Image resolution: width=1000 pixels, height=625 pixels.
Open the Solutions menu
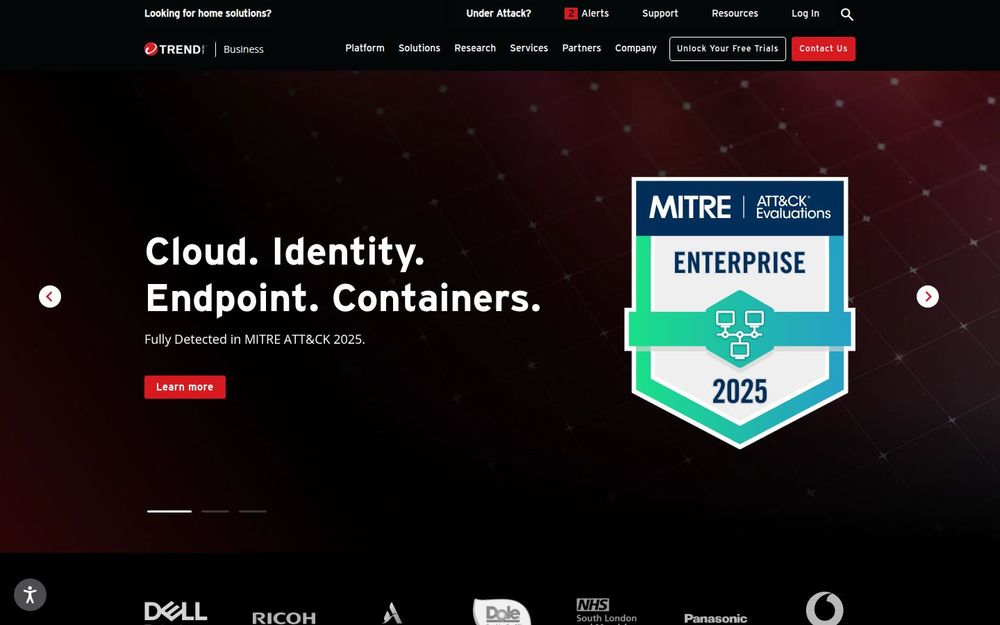(419, 48)
